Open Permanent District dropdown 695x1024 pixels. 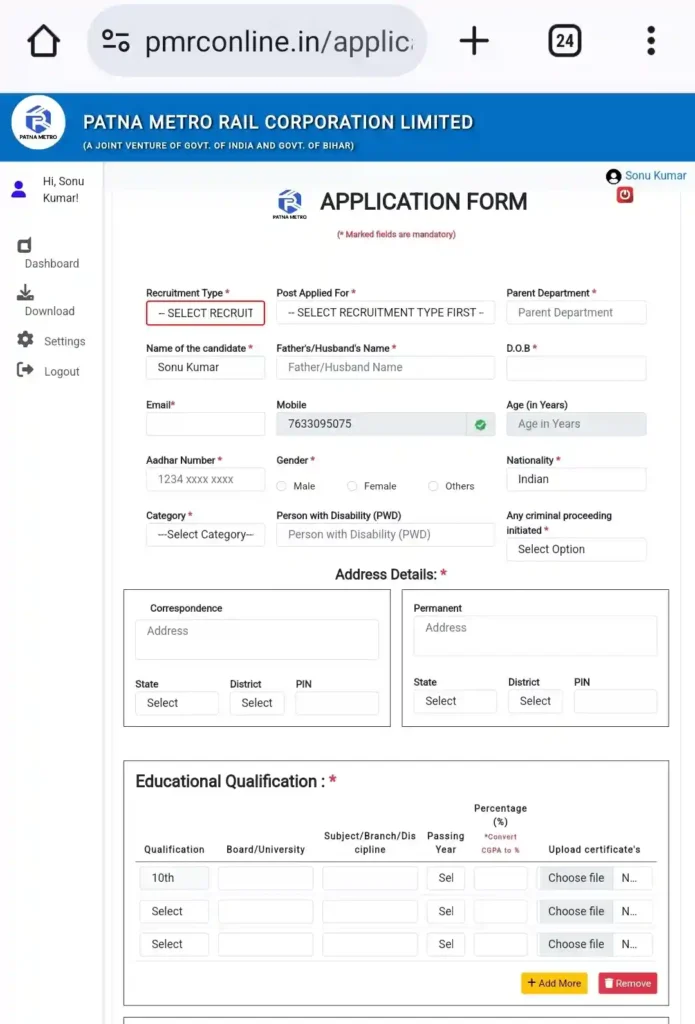click(x=535, y=701)
